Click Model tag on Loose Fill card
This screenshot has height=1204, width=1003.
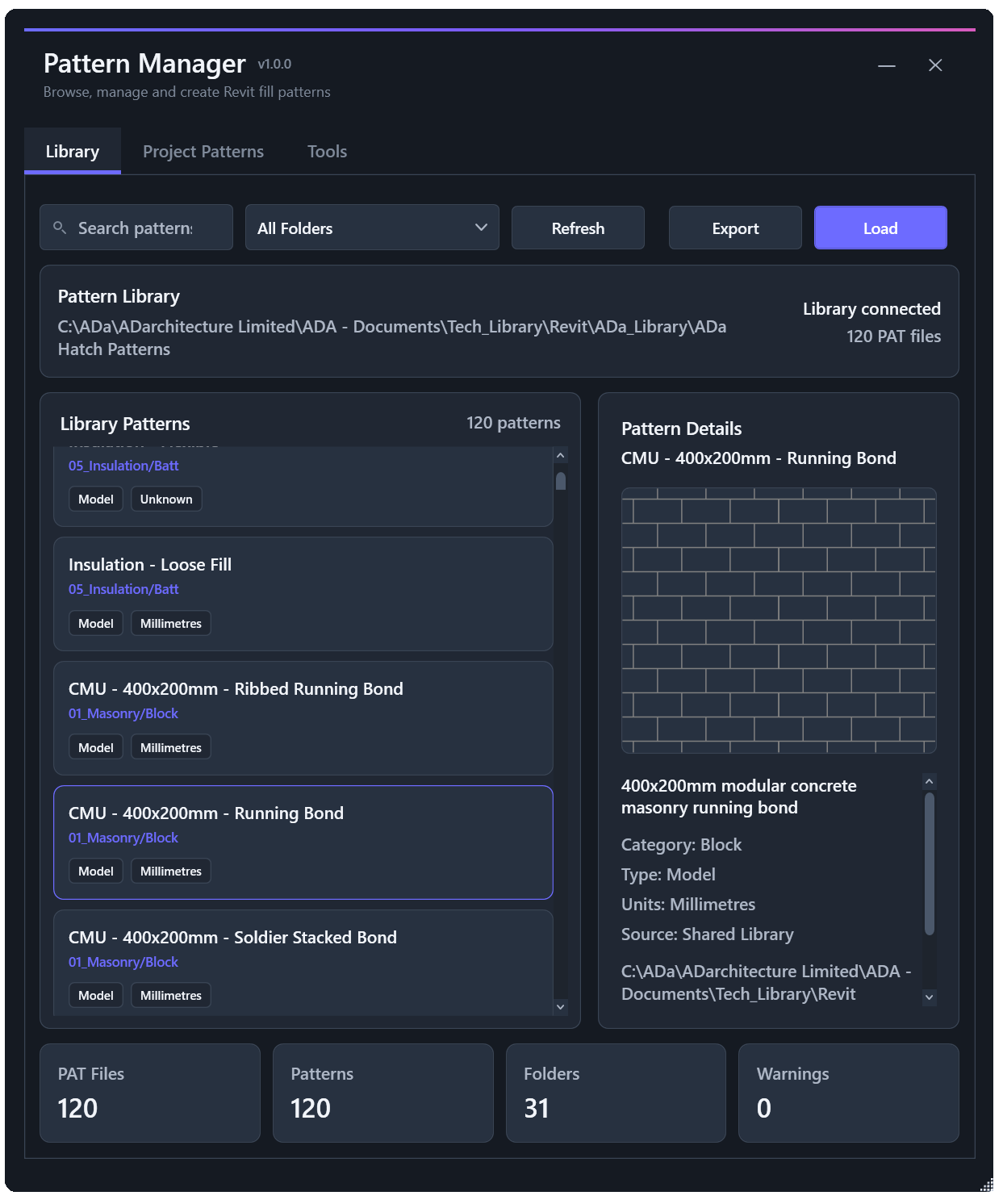coord(96,623)
